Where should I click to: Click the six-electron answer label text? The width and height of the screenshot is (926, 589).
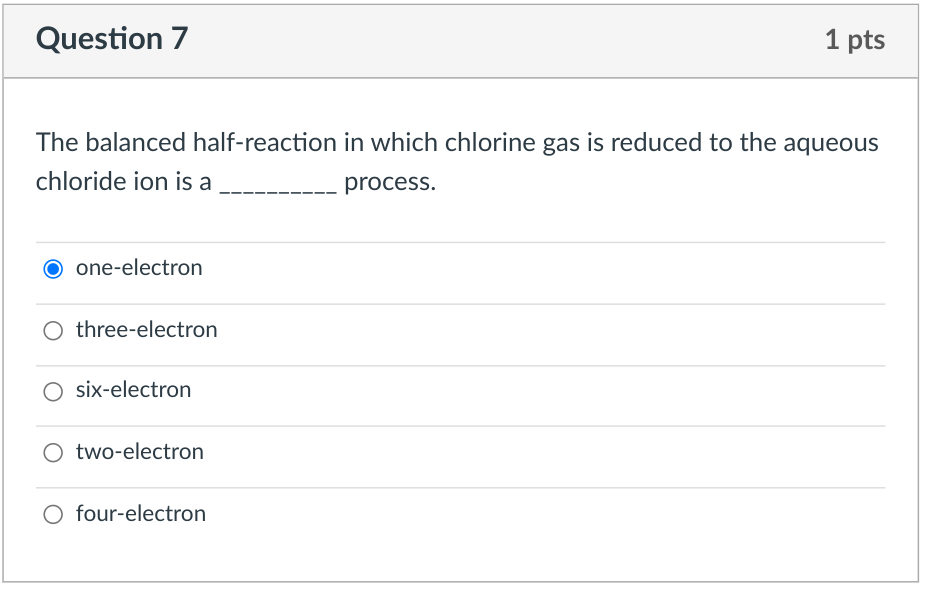coord(134,390)
